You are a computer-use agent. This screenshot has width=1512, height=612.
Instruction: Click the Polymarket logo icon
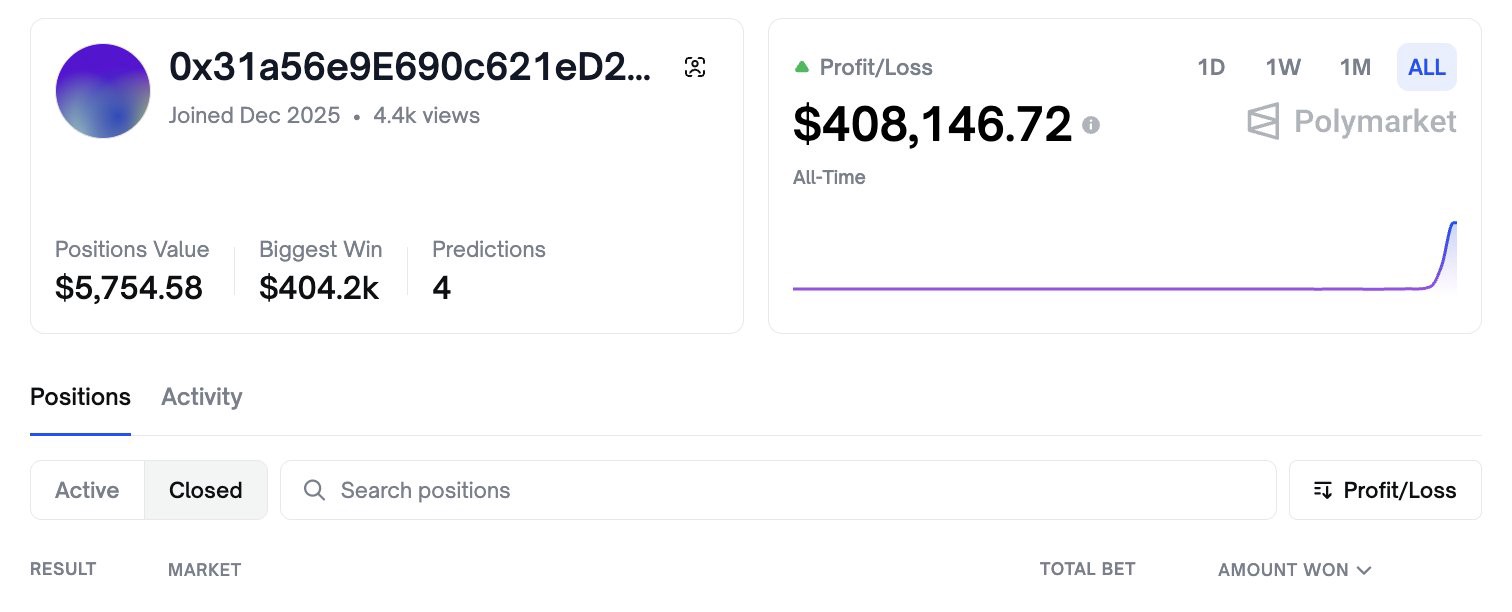coord(1263,122)
